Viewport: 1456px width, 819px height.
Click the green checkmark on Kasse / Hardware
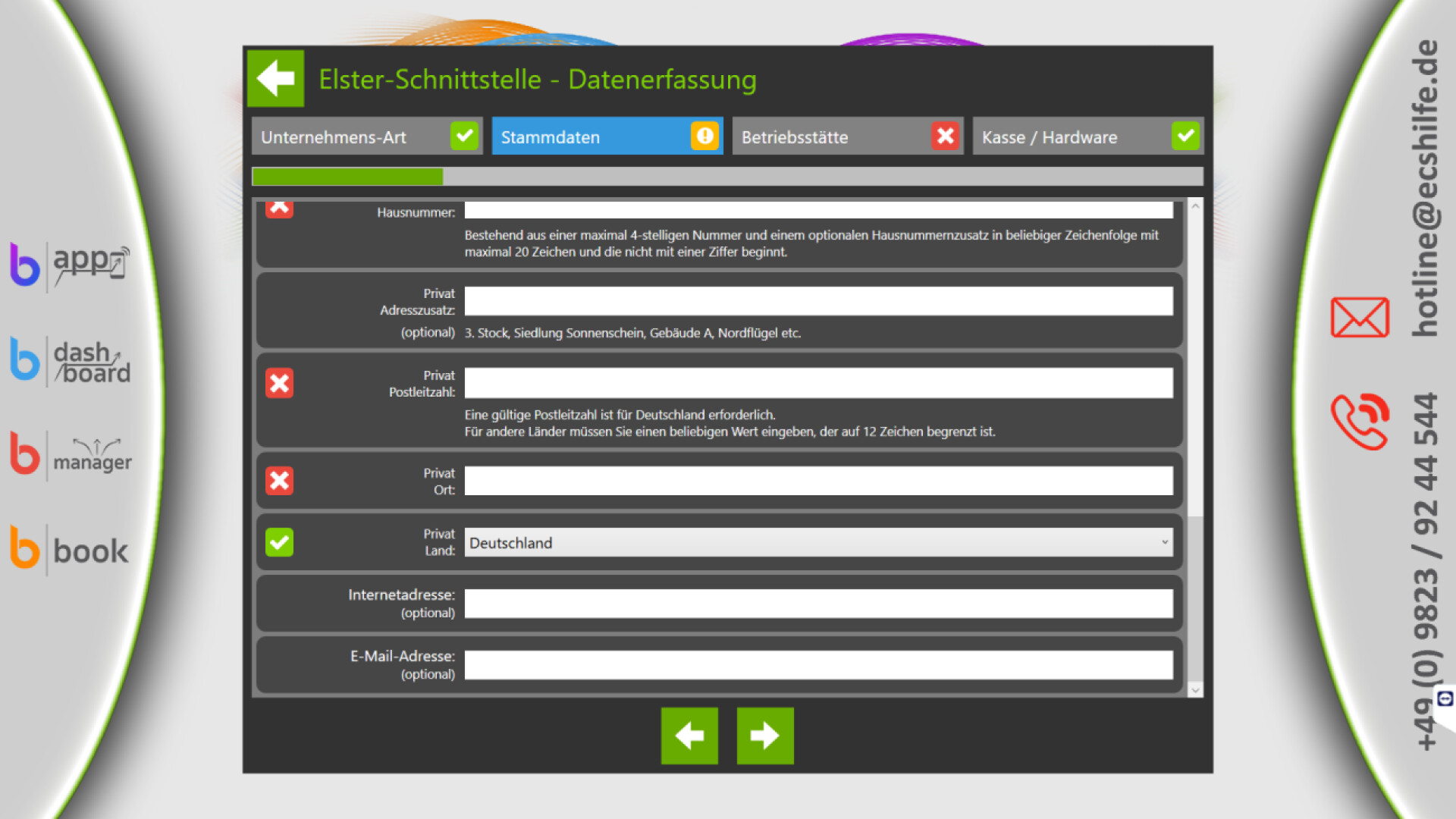click(1185, 136)
